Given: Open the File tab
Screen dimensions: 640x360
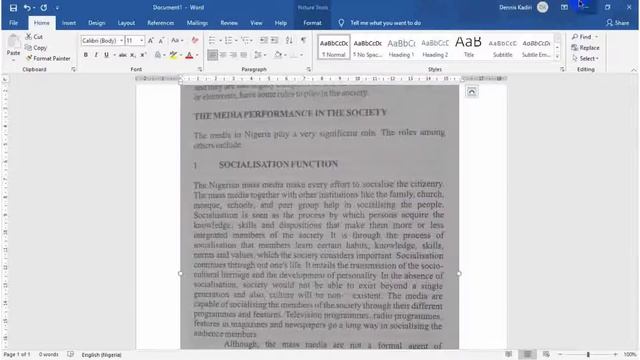Looking at the screenshot, I should (x=13, y=23).
